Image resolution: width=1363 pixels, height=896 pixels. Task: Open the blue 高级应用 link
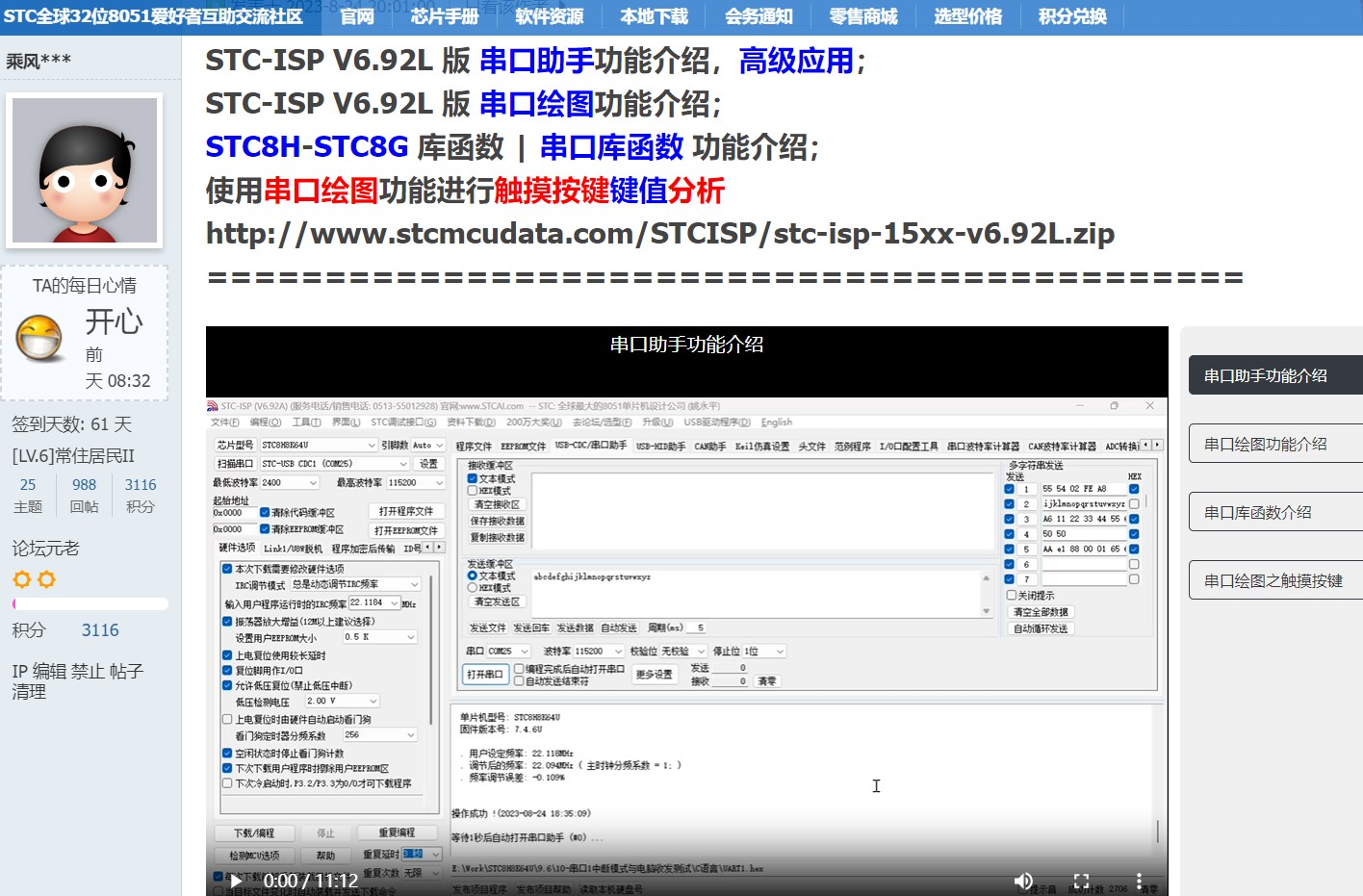[796, 61]
